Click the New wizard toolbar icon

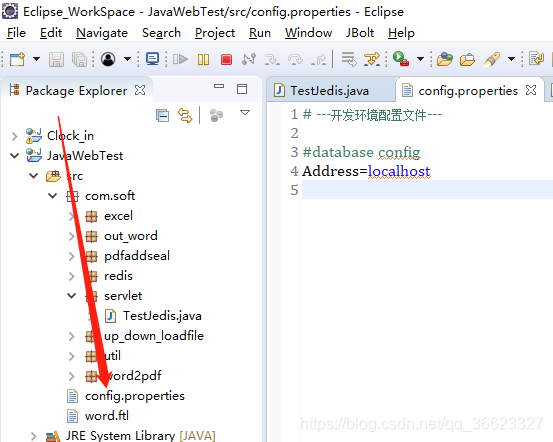tap(17, 59)
